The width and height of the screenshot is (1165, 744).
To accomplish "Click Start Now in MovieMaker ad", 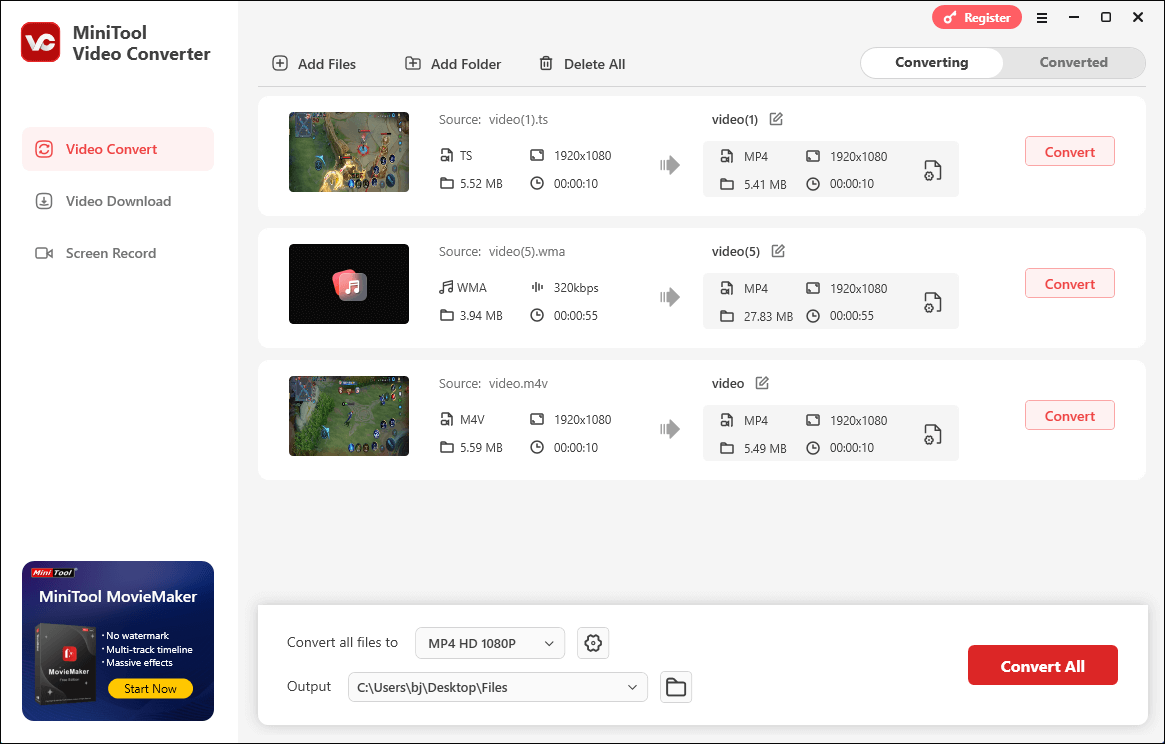I will [150, 689].
